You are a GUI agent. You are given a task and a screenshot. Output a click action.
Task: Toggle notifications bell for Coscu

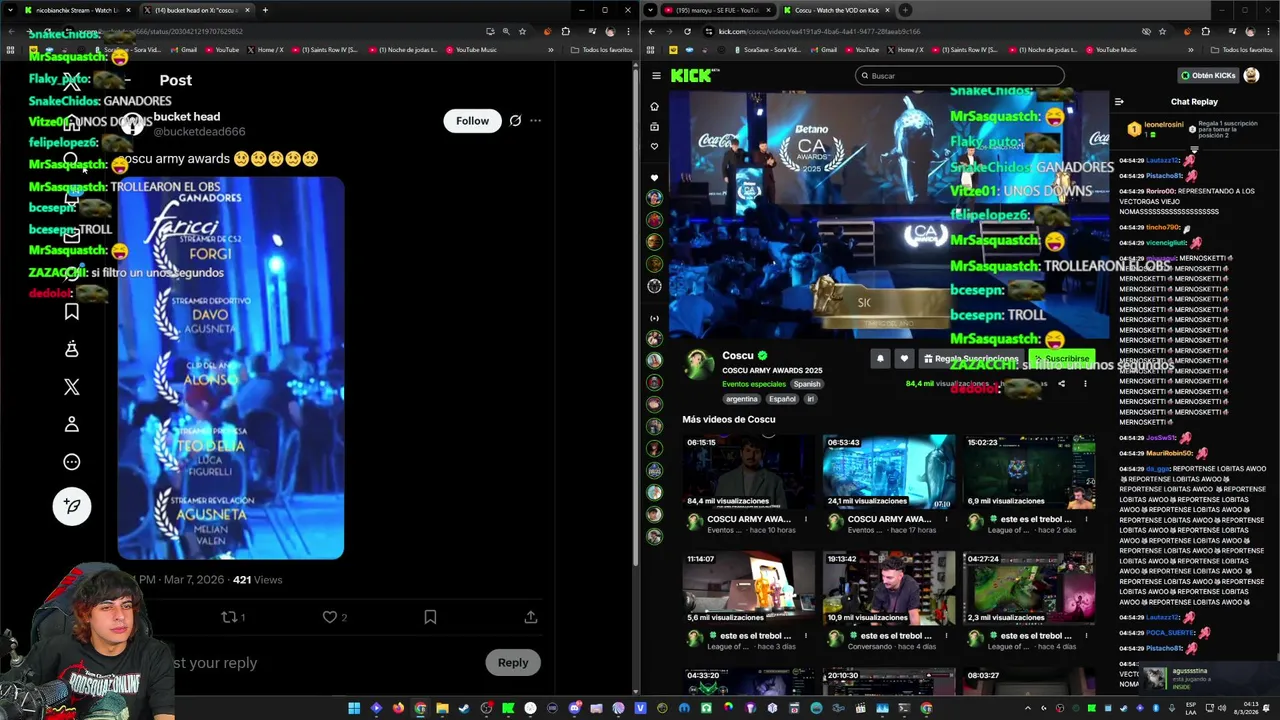tap(880, 358)
